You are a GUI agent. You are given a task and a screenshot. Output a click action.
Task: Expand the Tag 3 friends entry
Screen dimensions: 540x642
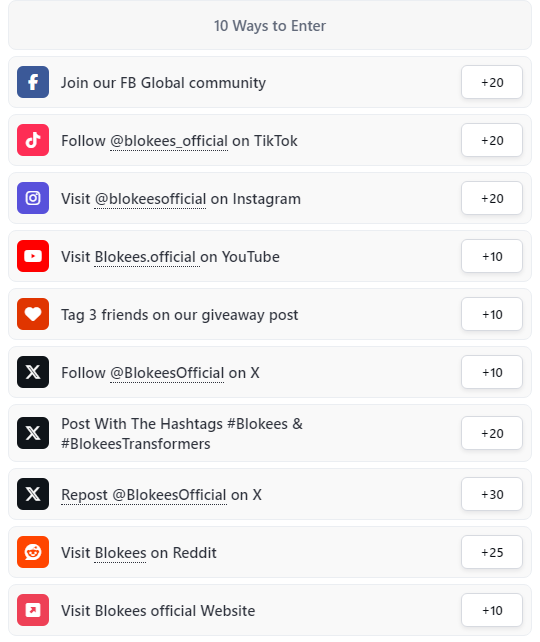[270, 314]
